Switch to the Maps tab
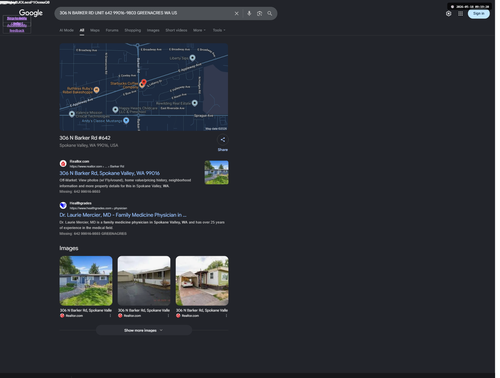This screenshot has height=378, width=500. tap(95, 30)
